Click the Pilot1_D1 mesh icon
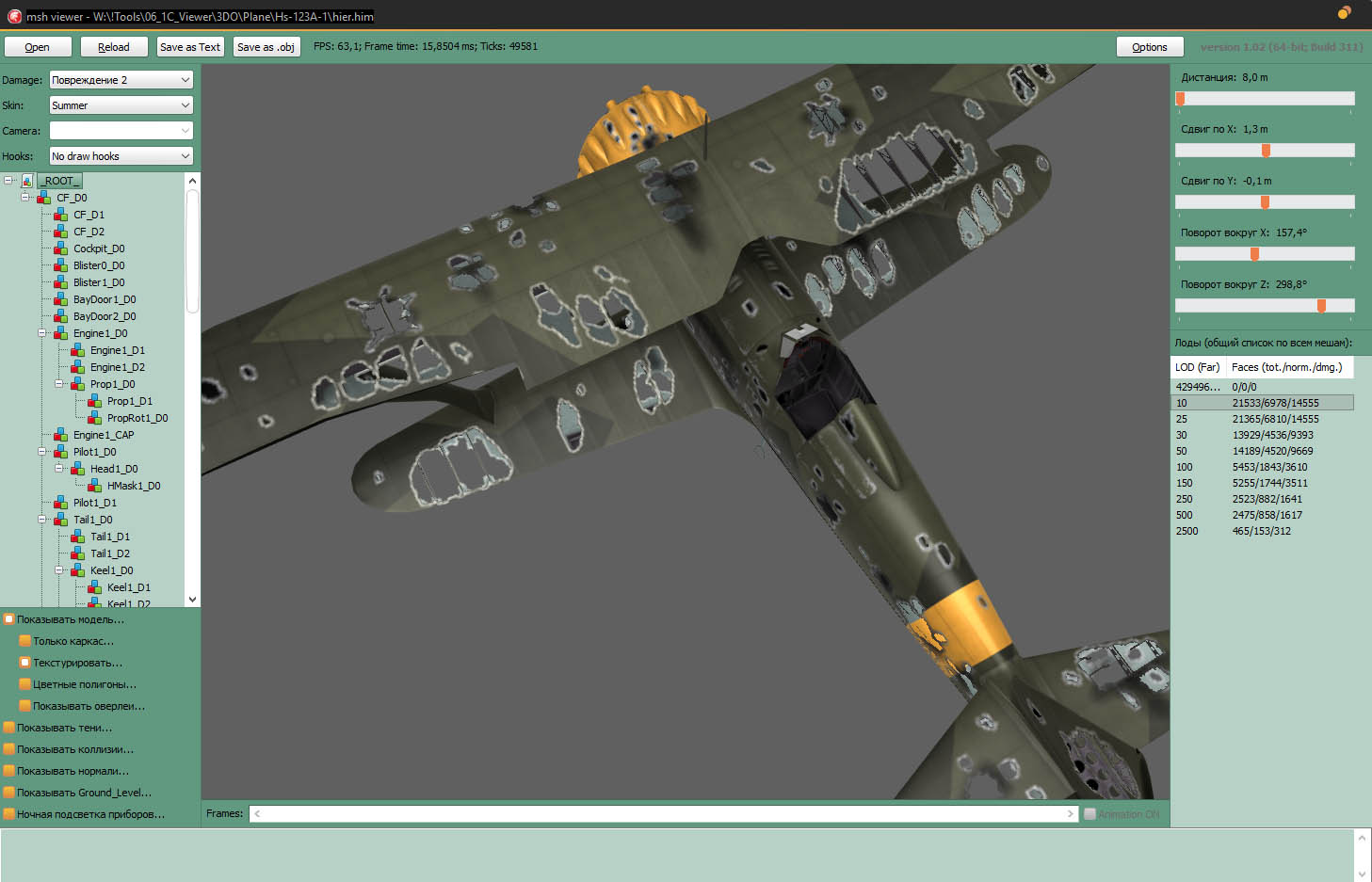The width and height of the screenshot is (1372, 882). pyautogui.click(x=60, y=503)
